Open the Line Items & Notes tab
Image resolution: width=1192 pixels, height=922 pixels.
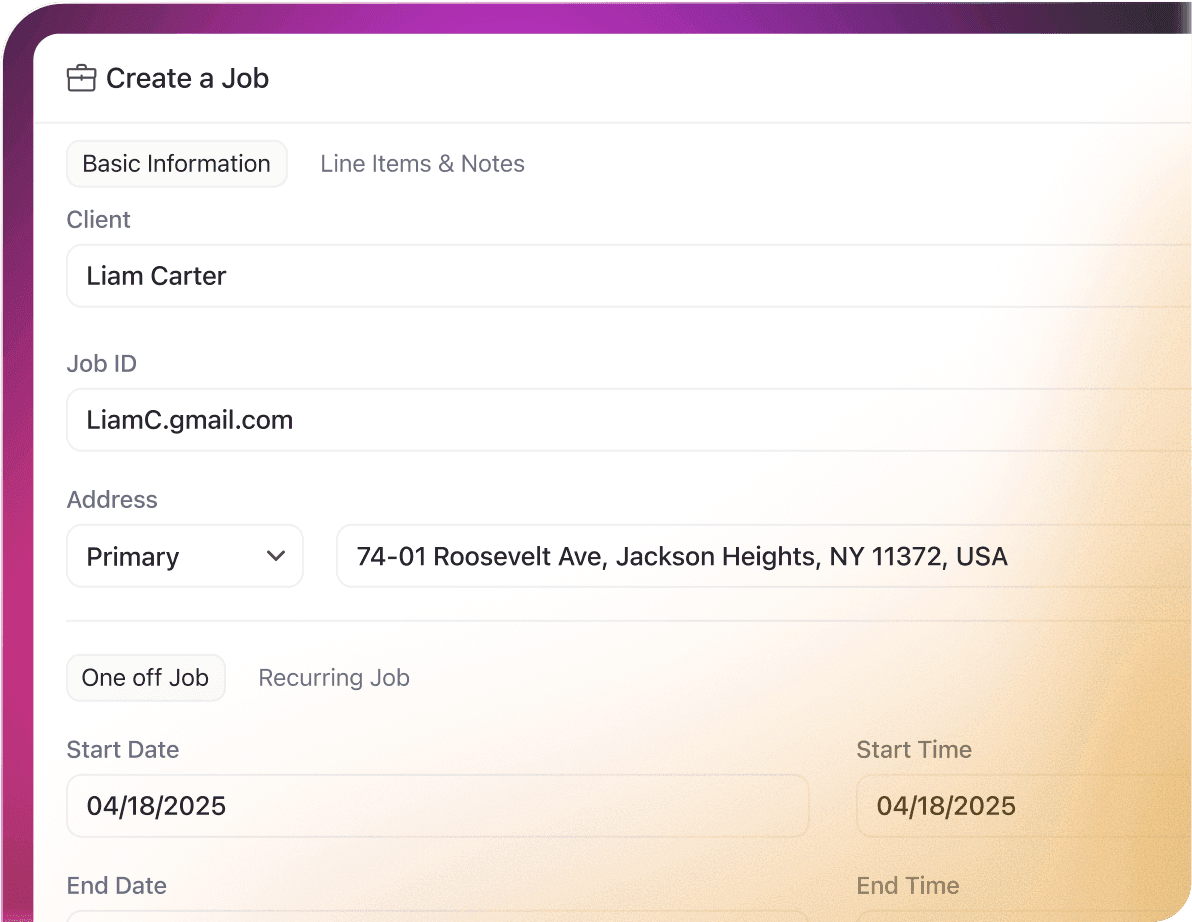(x=422, y=164)
